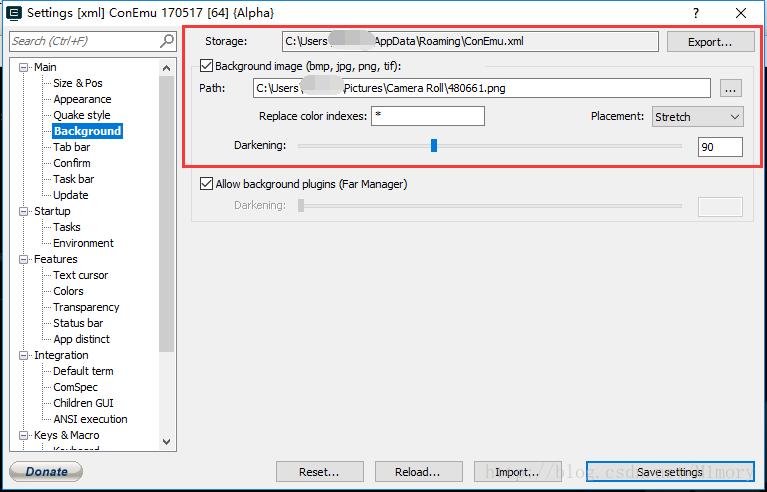Open the App distinct page

(81, 339)
